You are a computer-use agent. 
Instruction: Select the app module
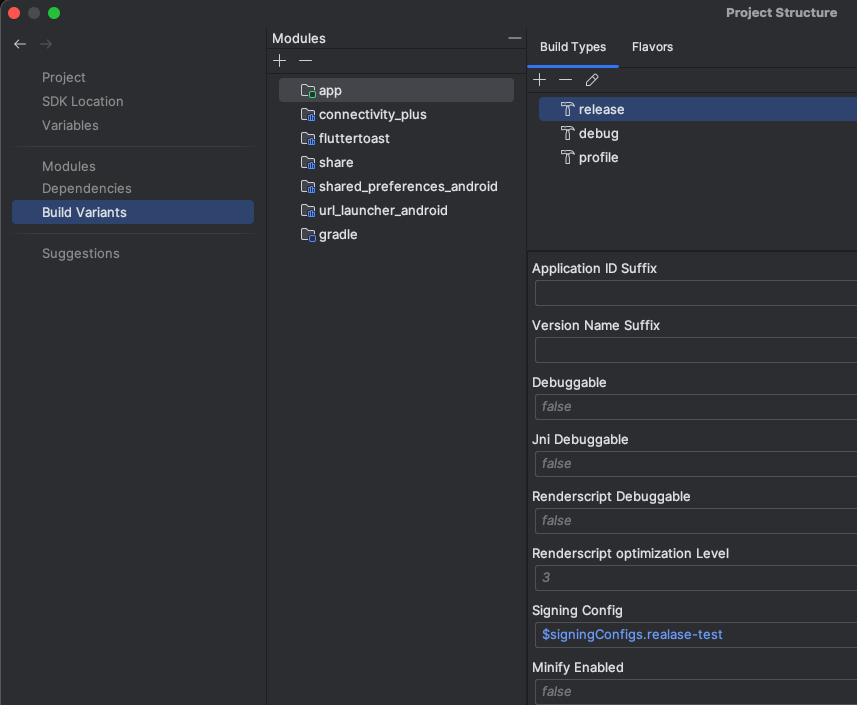coord(330,90)
